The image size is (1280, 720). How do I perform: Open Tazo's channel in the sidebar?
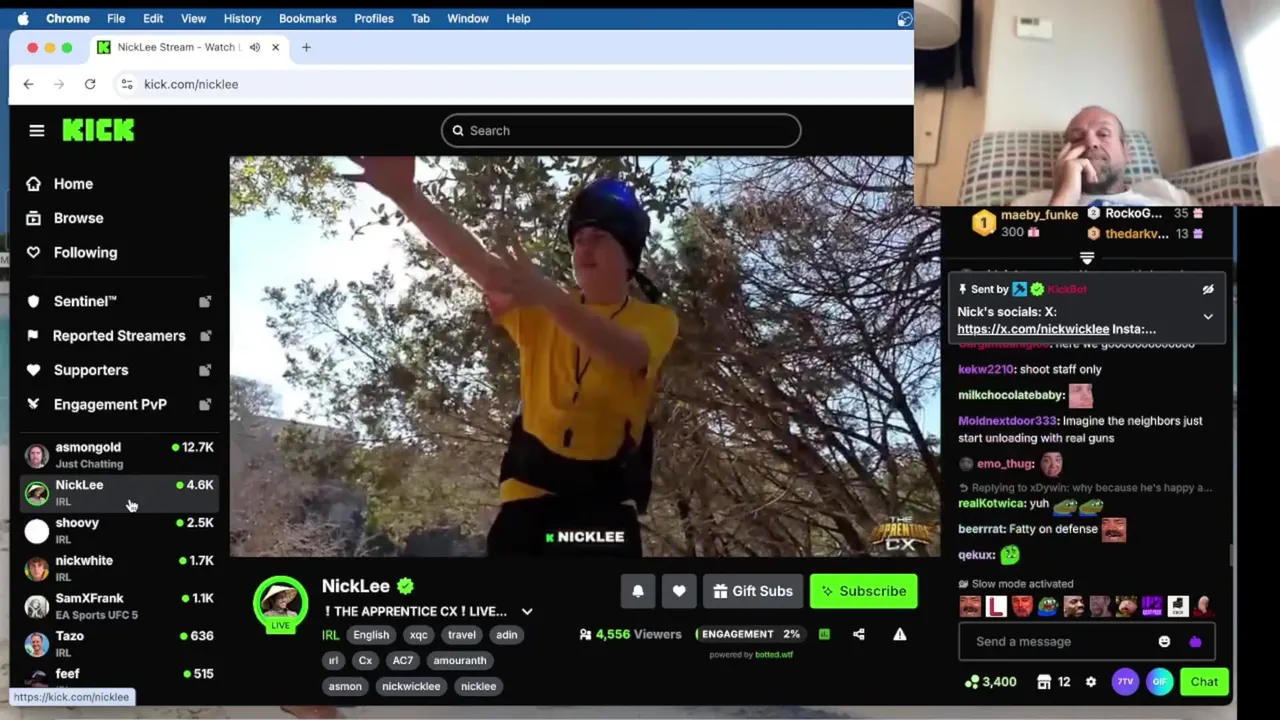[118, 644]
